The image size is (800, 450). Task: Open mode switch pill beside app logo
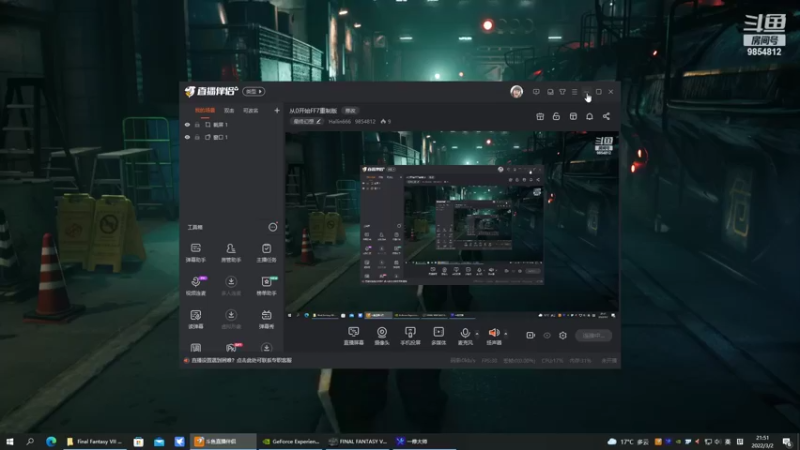point(254,91)
